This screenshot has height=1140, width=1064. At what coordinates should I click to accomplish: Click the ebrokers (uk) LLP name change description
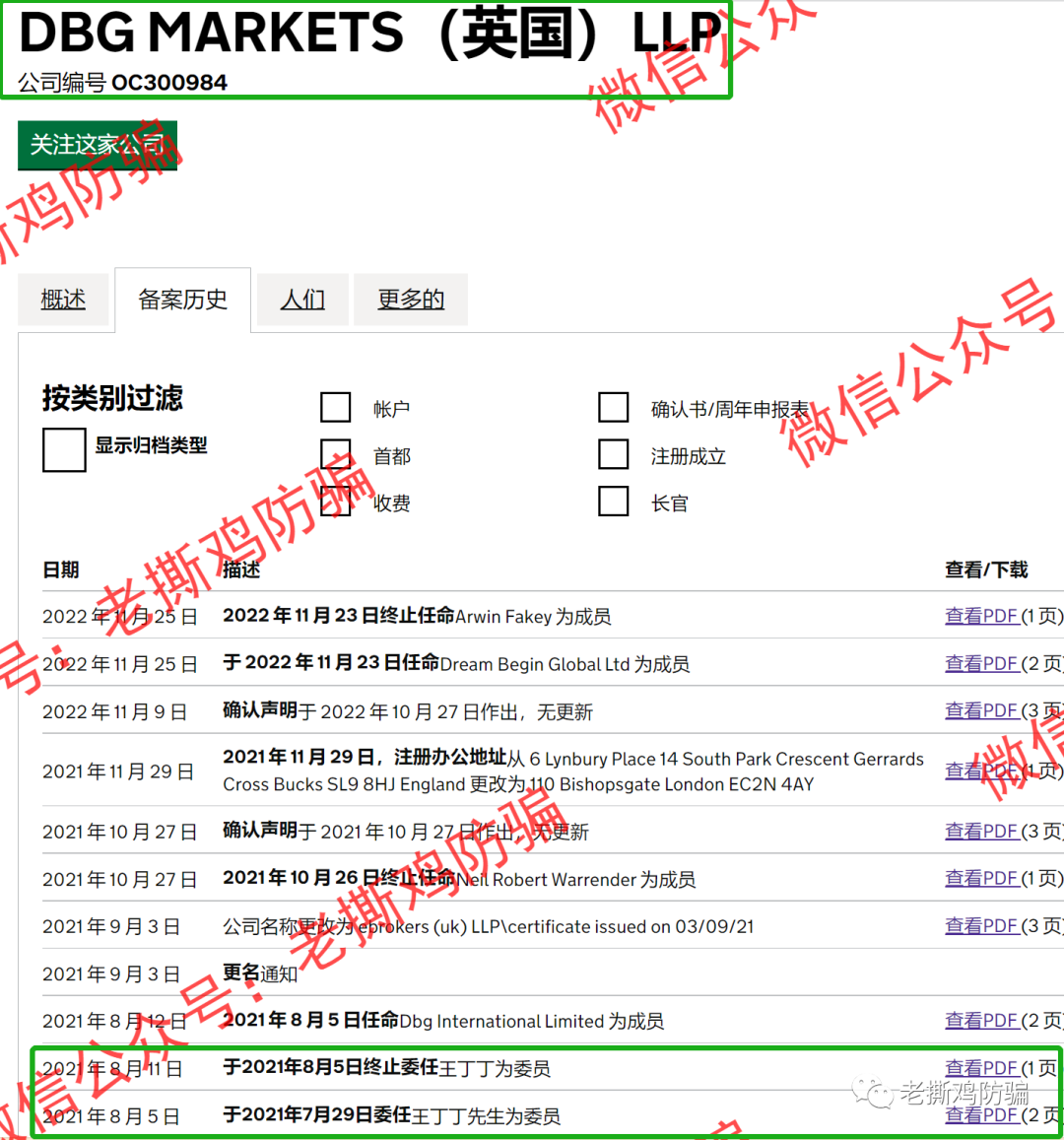click(x=489, y=926)
